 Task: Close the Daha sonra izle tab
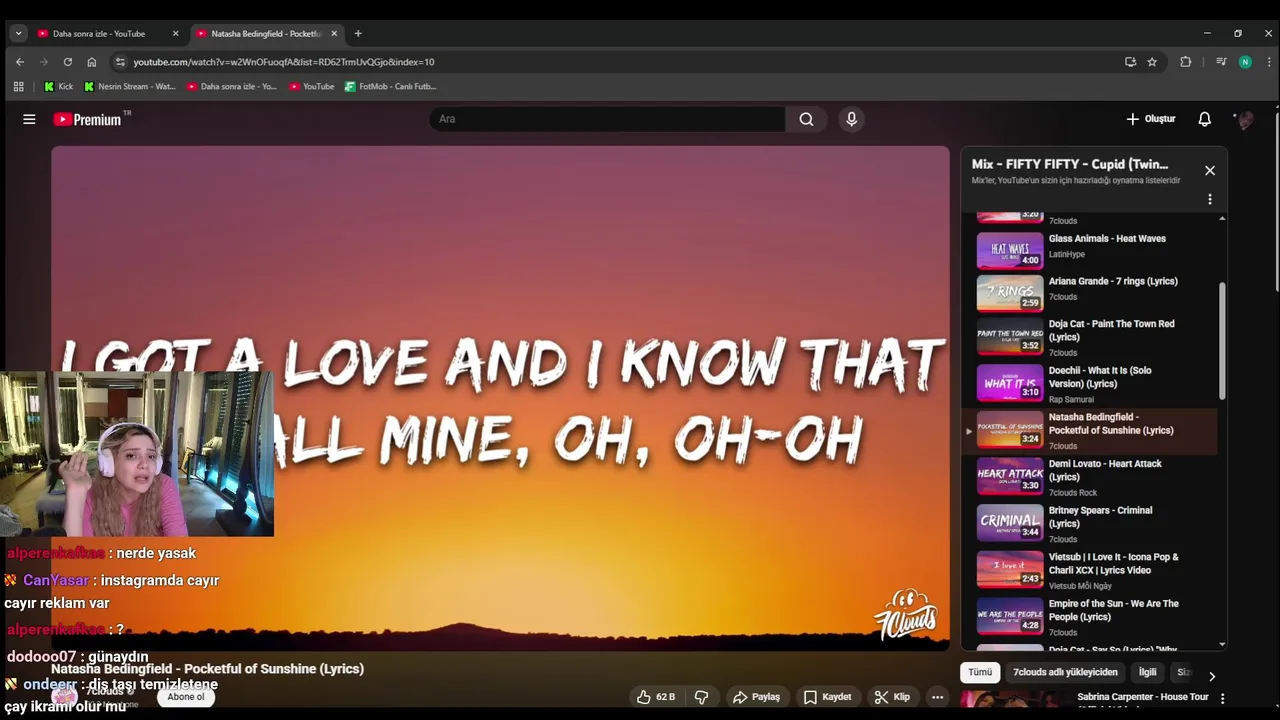coord(176,33)
